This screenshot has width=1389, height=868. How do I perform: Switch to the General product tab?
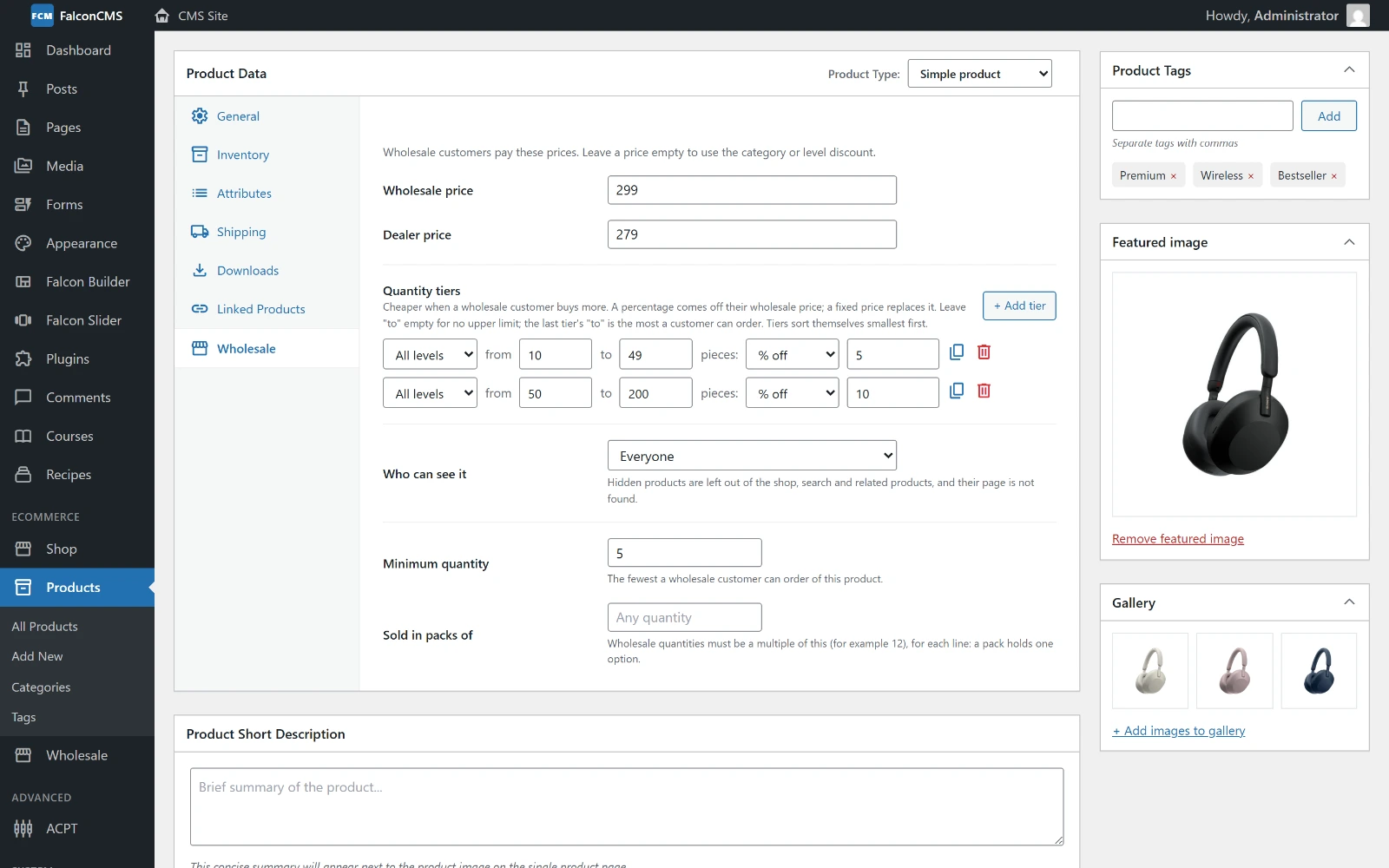(x=267, y=116)
